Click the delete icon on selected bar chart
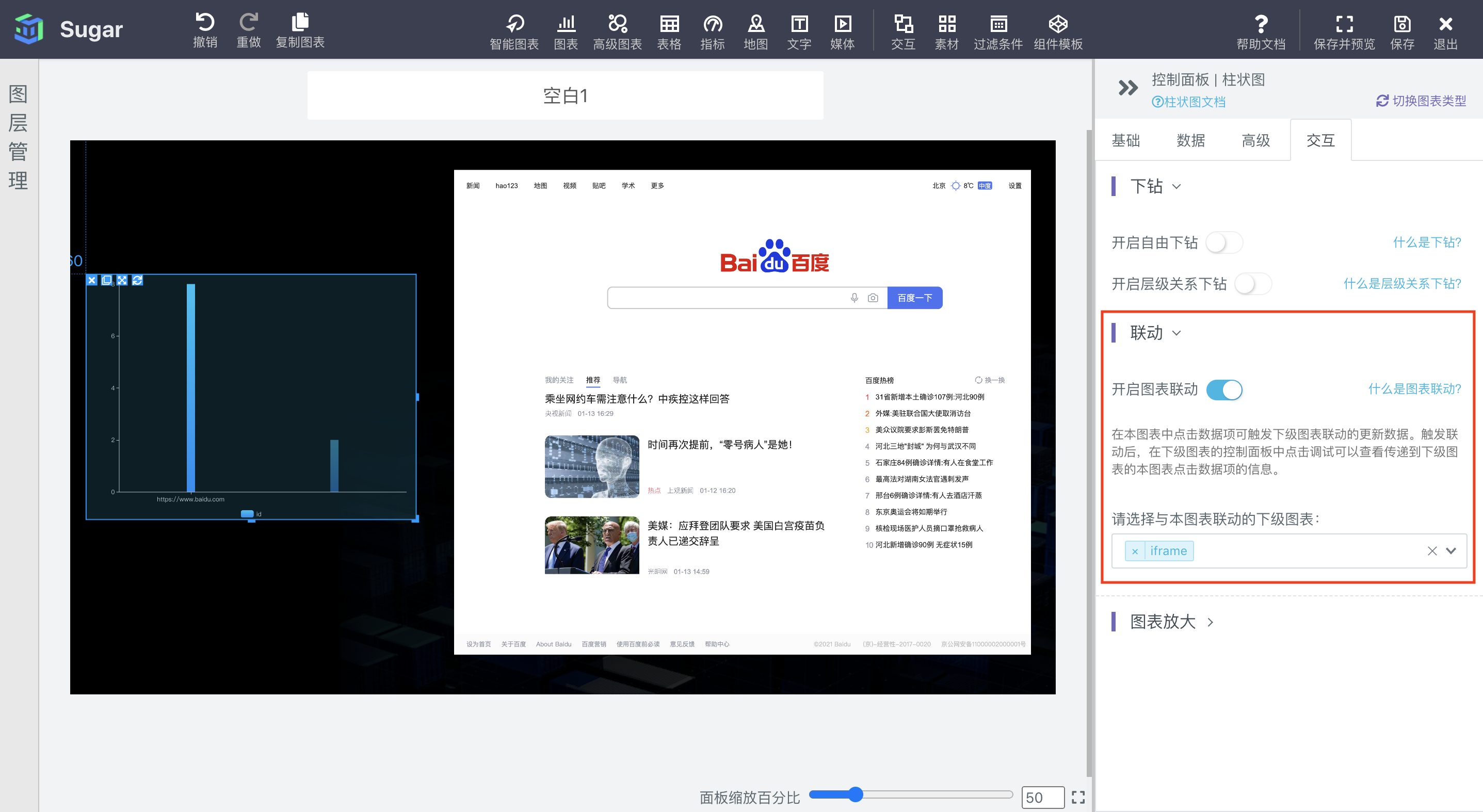The image size is (1483, 812). click(x=92, y=280)
